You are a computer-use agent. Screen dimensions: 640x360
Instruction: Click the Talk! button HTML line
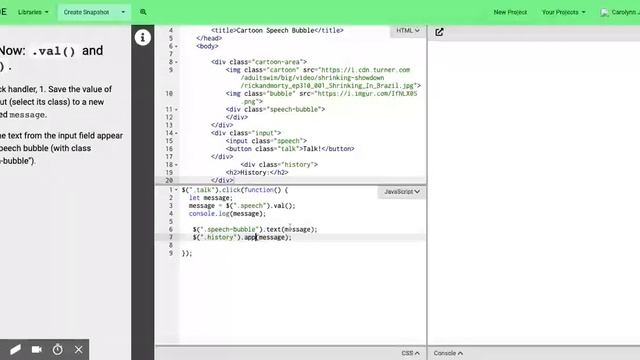[290, 149]
